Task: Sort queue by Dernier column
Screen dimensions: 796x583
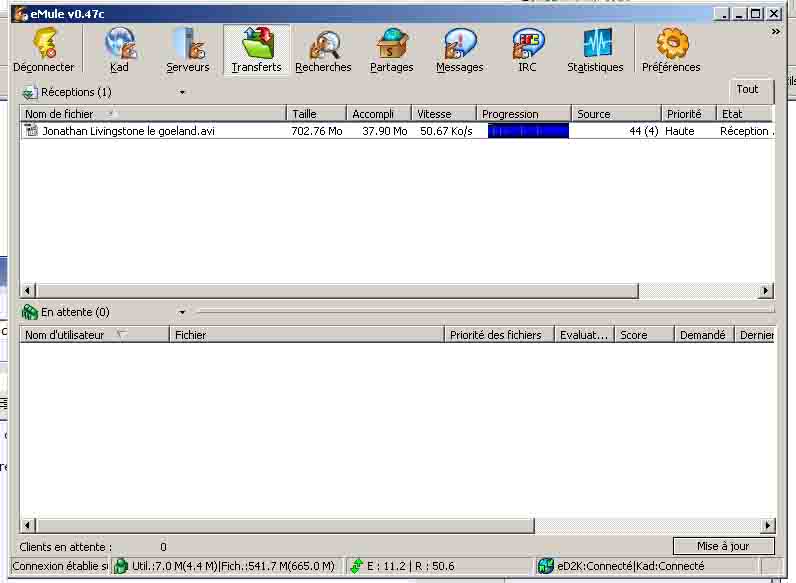Action: pos(755,335)
